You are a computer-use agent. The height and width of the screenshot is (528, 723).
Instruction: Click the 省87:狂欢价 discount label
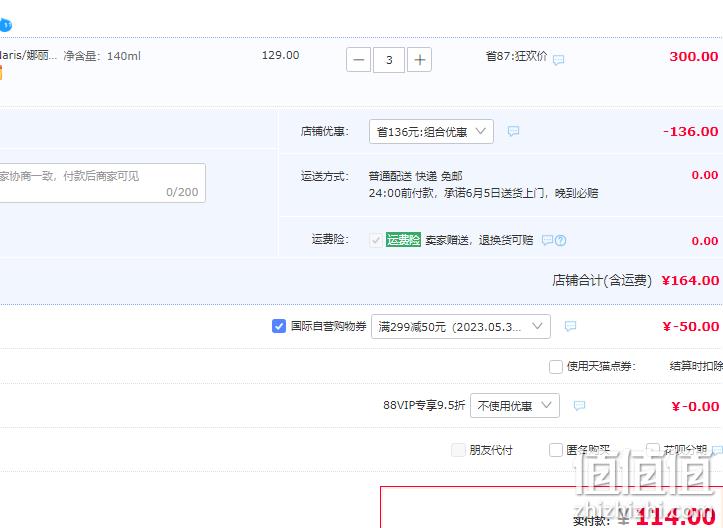click(516, 56)
